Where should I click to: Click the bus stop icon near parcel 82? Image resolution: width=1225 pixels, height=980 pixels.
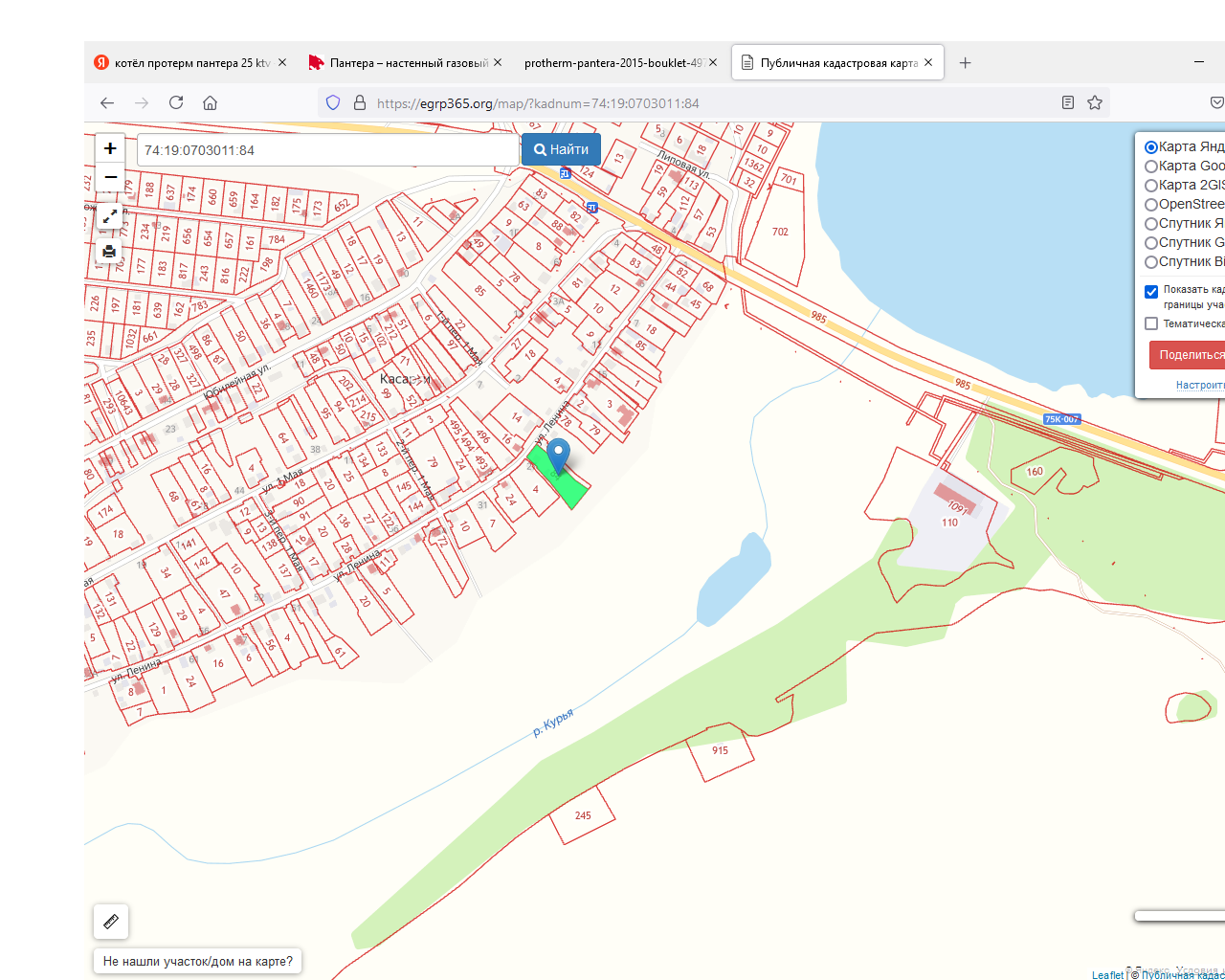[x=591, y=208]
